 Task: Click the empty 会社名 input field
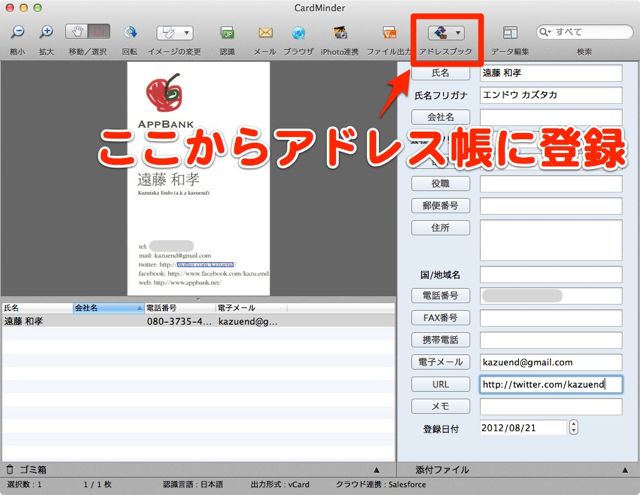pos(551,117)
